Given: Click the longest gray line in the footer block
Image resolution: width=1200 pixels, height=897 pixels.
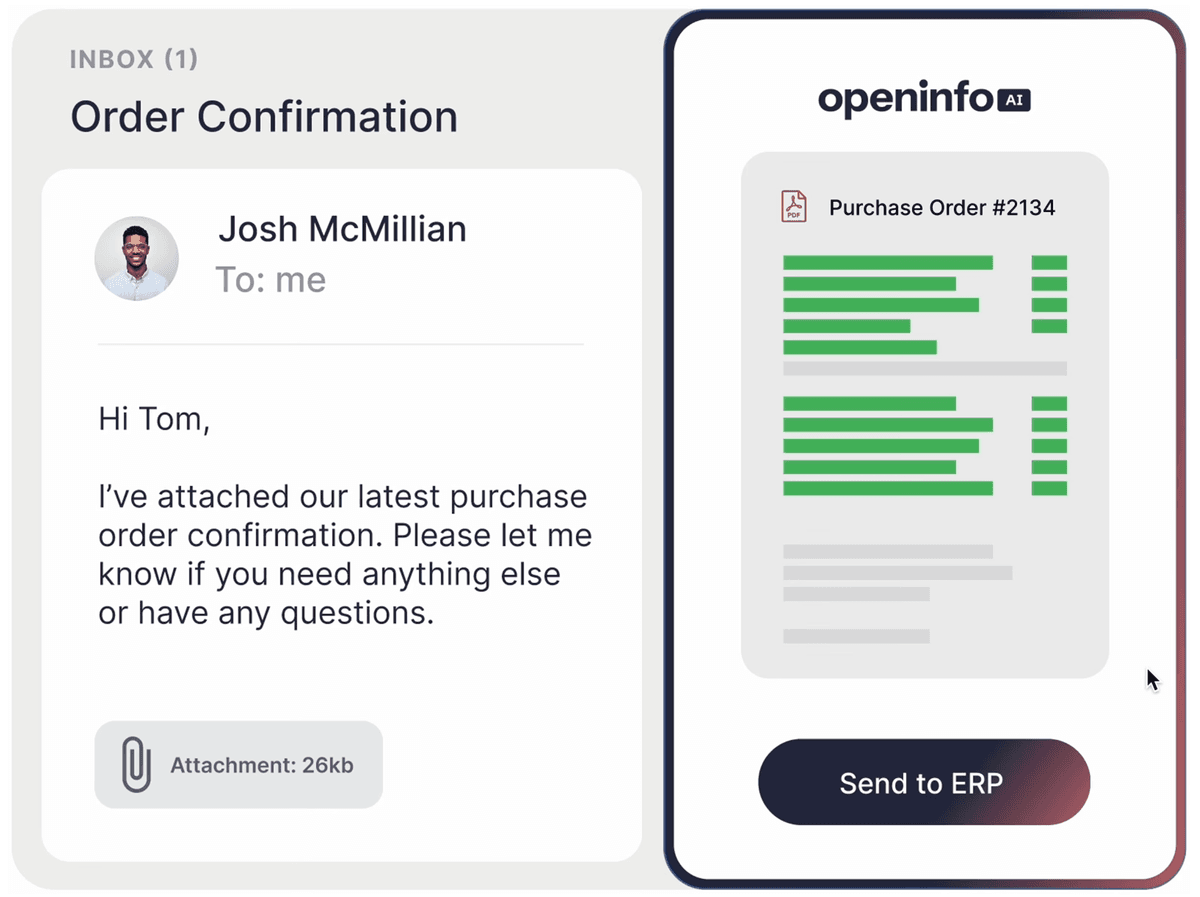Looking at the screenshot, I should tap(897, 573).
